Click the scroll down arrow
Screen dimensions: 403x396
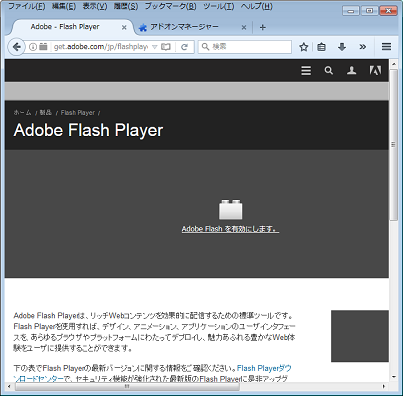point(394,377)
